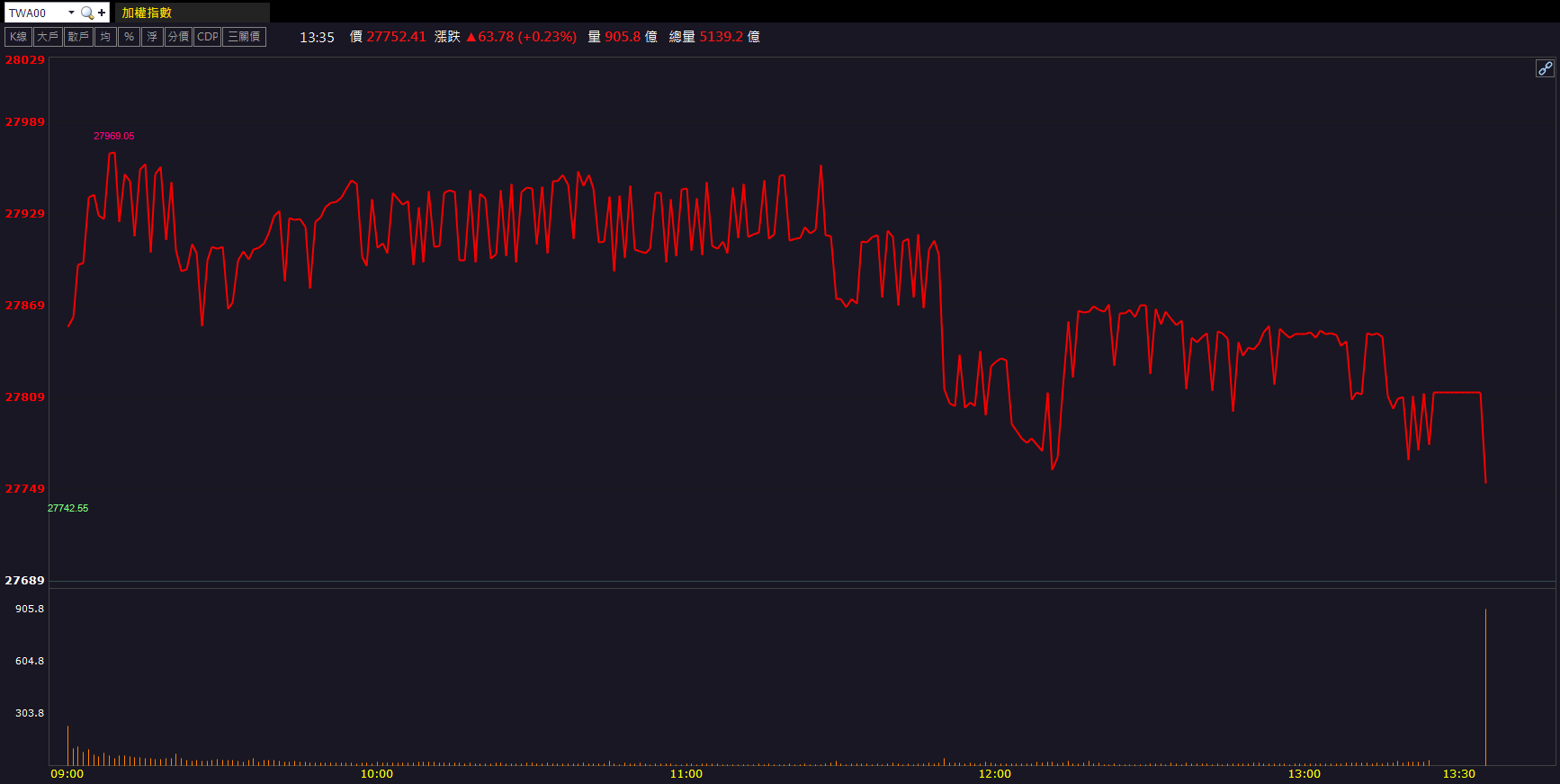The width and height of the screenshot is (1560, 784).
Task: Click the magnifier search icon
Action: click(87, 13)
